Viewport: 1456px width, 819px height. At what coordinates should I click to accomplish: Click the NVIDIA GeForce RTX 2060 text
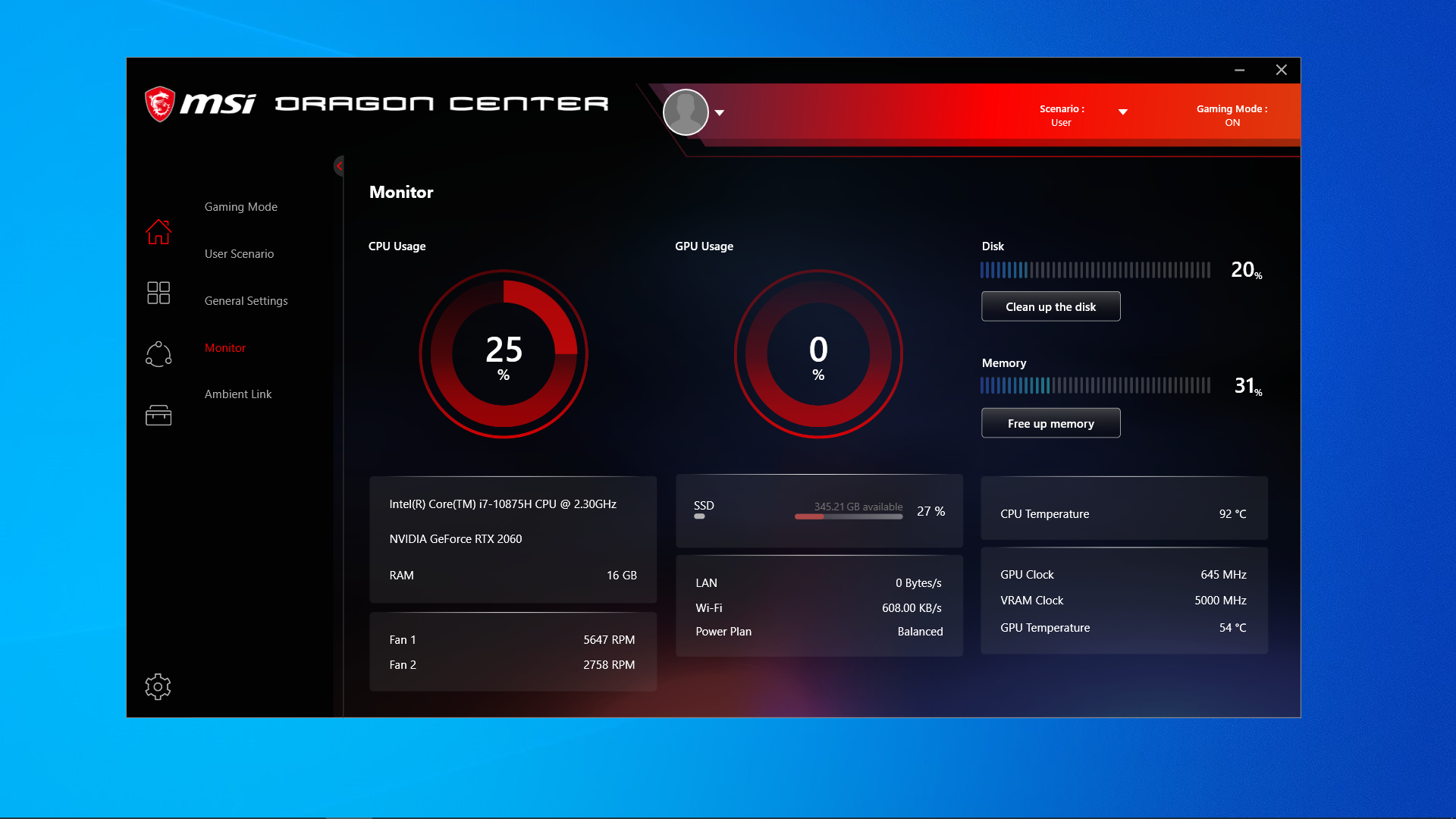[456, 539]
